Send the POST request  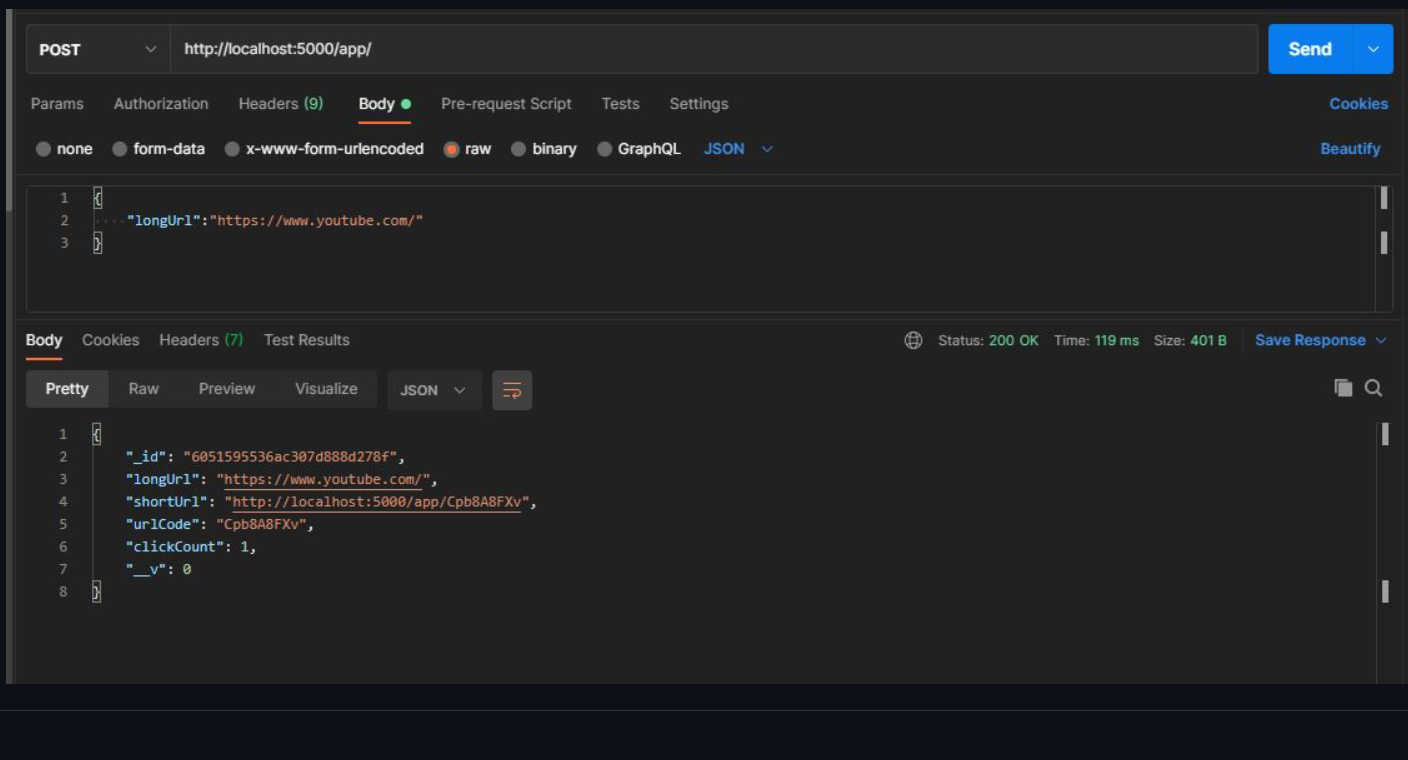(1310, 49)
